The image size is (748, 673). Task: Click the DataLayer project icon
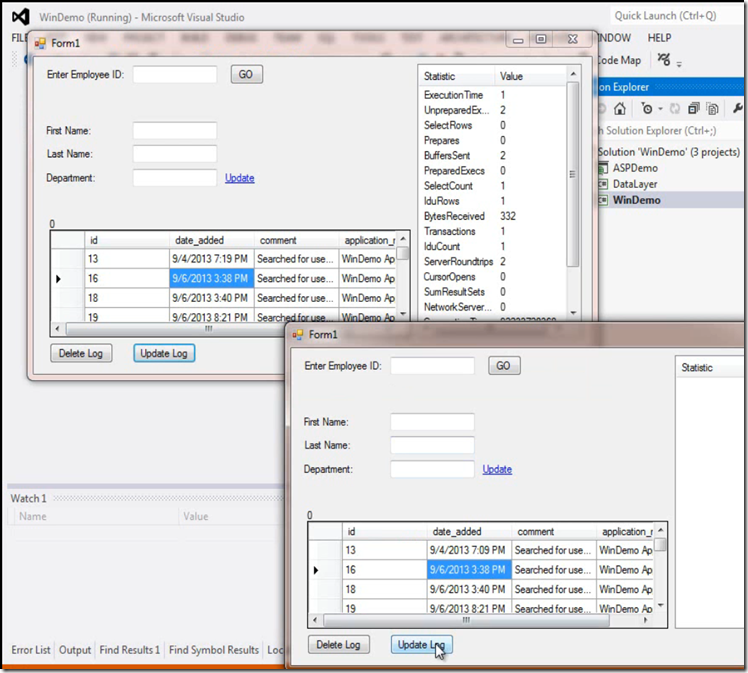603,184
